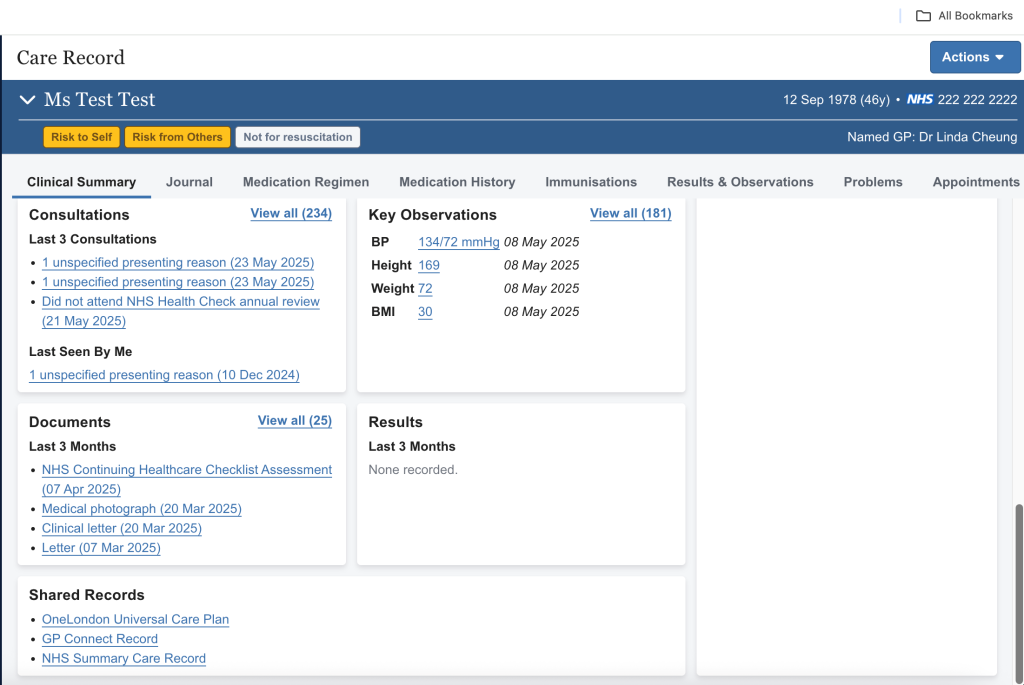Viewport: 1024px width, 685px height.
Task: Go to the Immunisations tab
Action: (x=590, y=182)
